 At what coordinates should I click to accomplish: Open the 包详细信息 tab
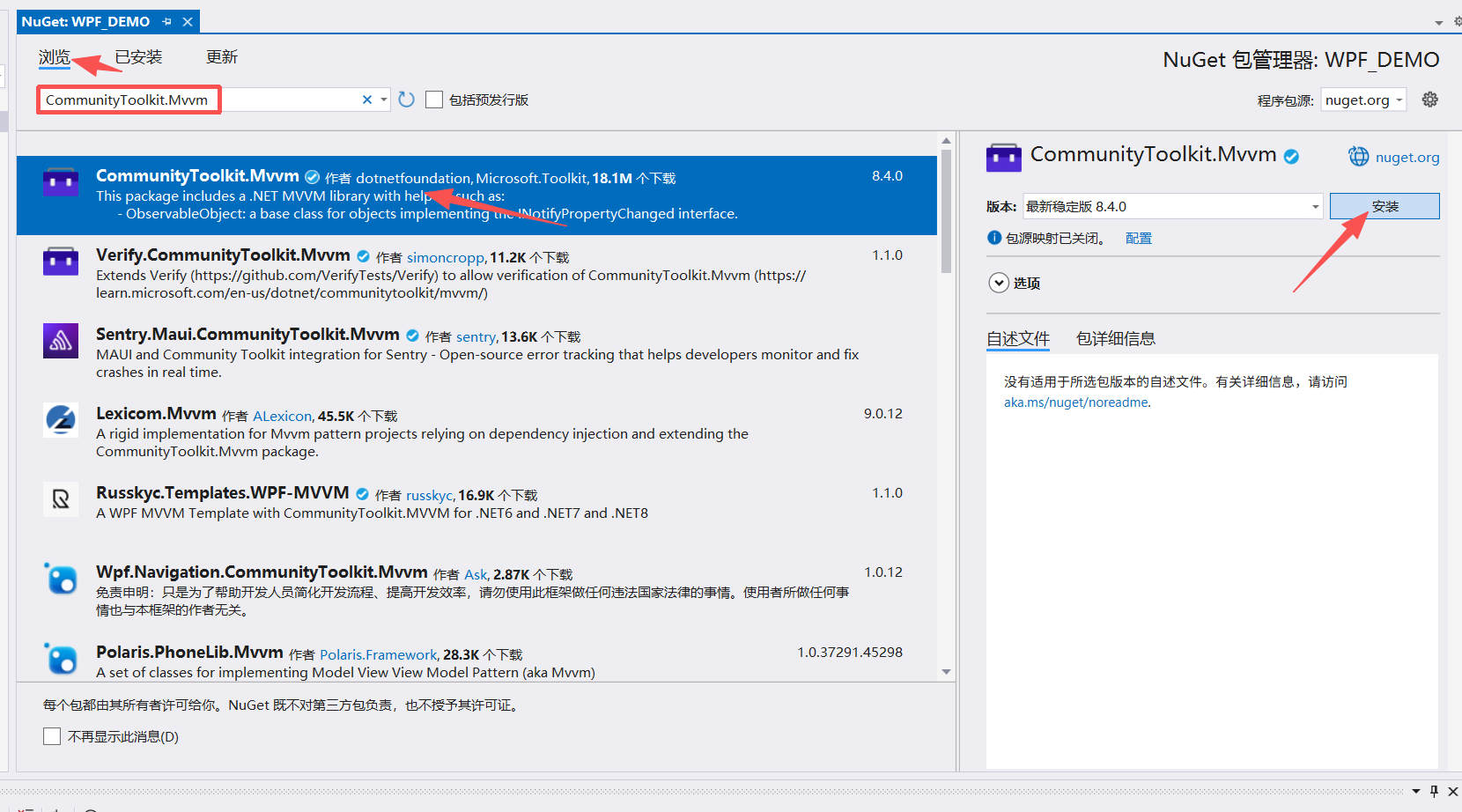tap(1116, 339)
